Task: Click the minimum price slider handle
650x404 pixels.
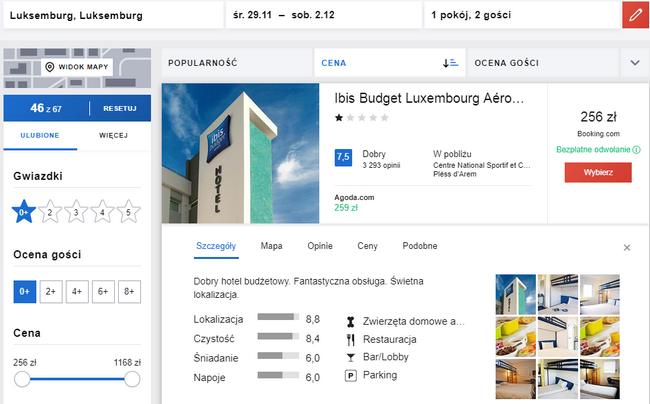Action: point(22,379)
